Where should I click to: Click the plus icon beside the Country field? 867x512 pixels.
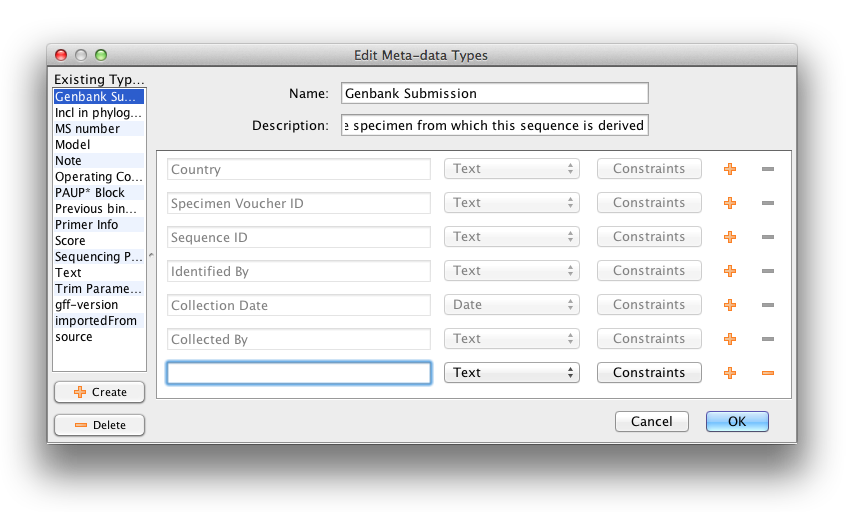click(730, 169)
